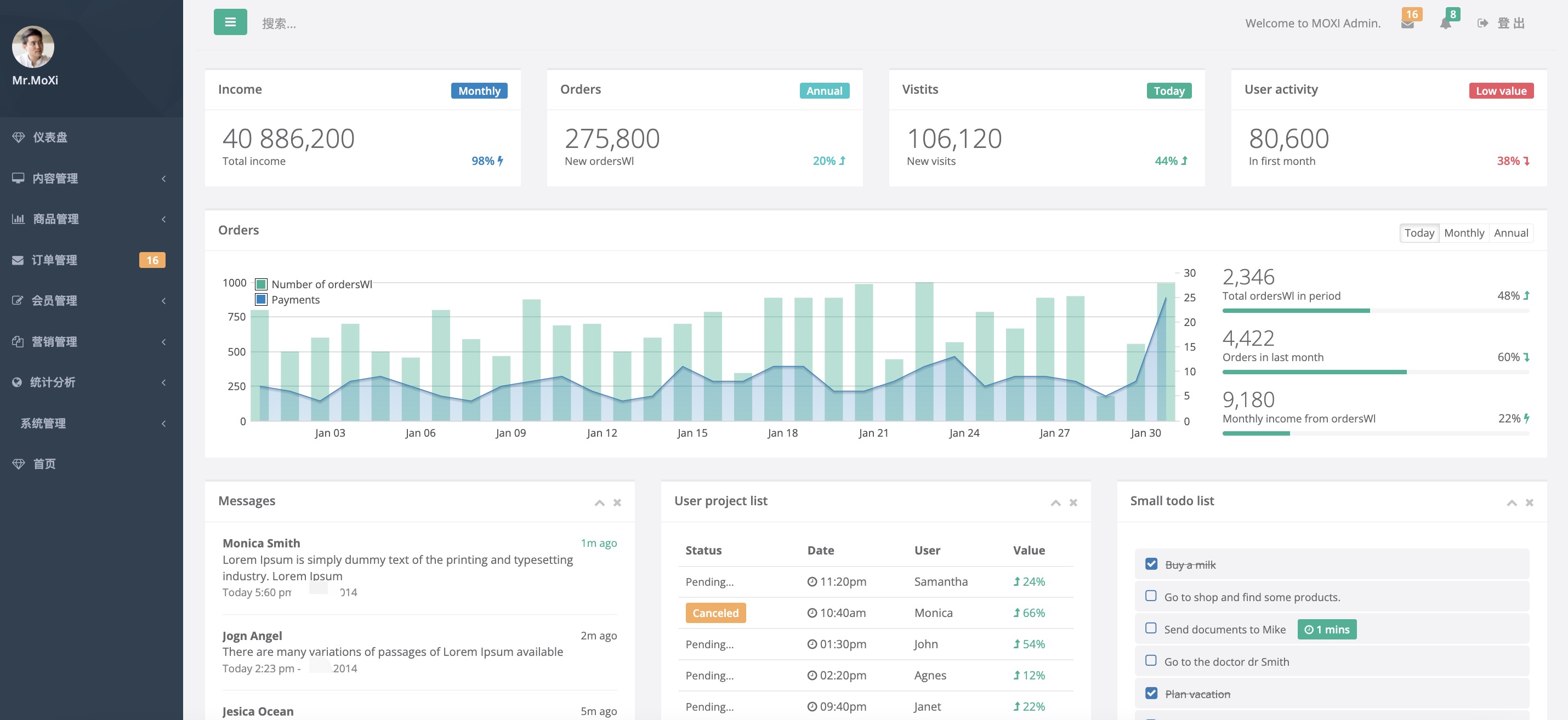
Task: Switch Orders chart to Today
Action: pos(1419,233)
